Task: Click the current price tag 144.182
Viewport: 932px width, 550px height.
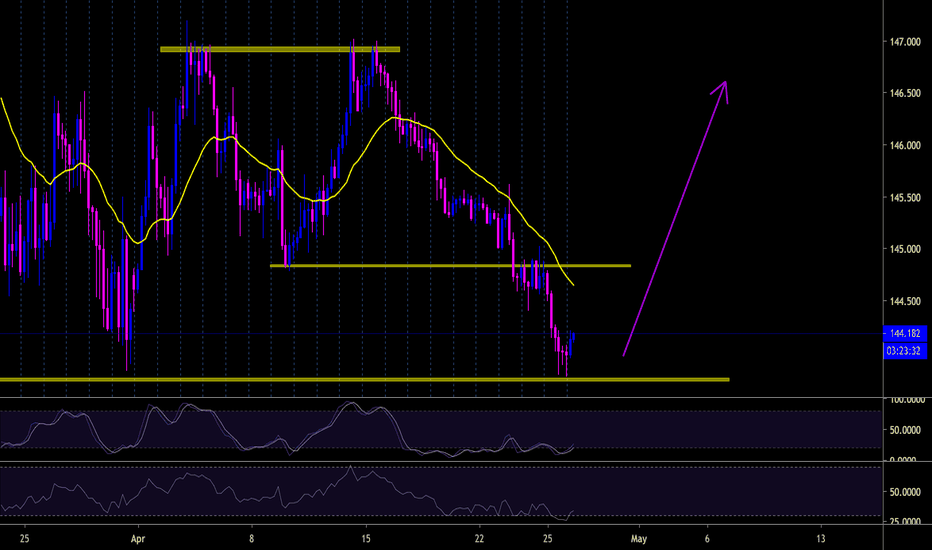Action: (905, 334)
